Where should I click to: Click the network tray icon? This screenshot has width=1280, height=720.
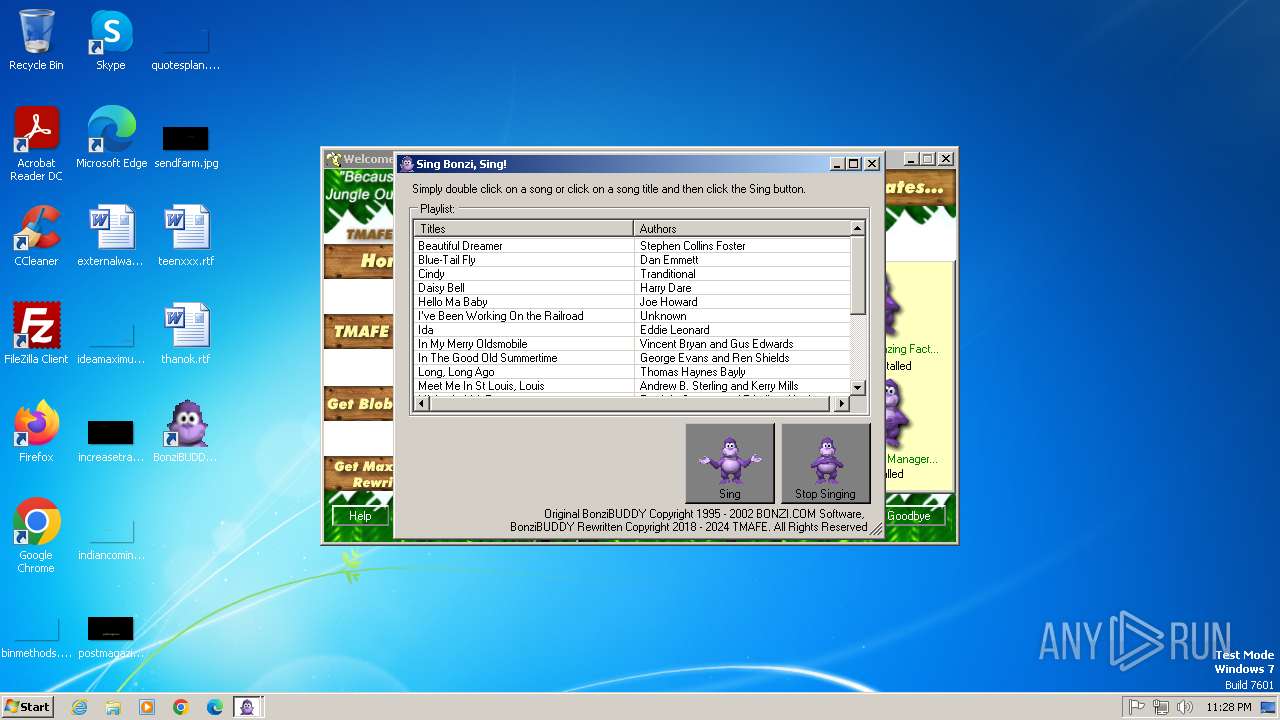1161,707
